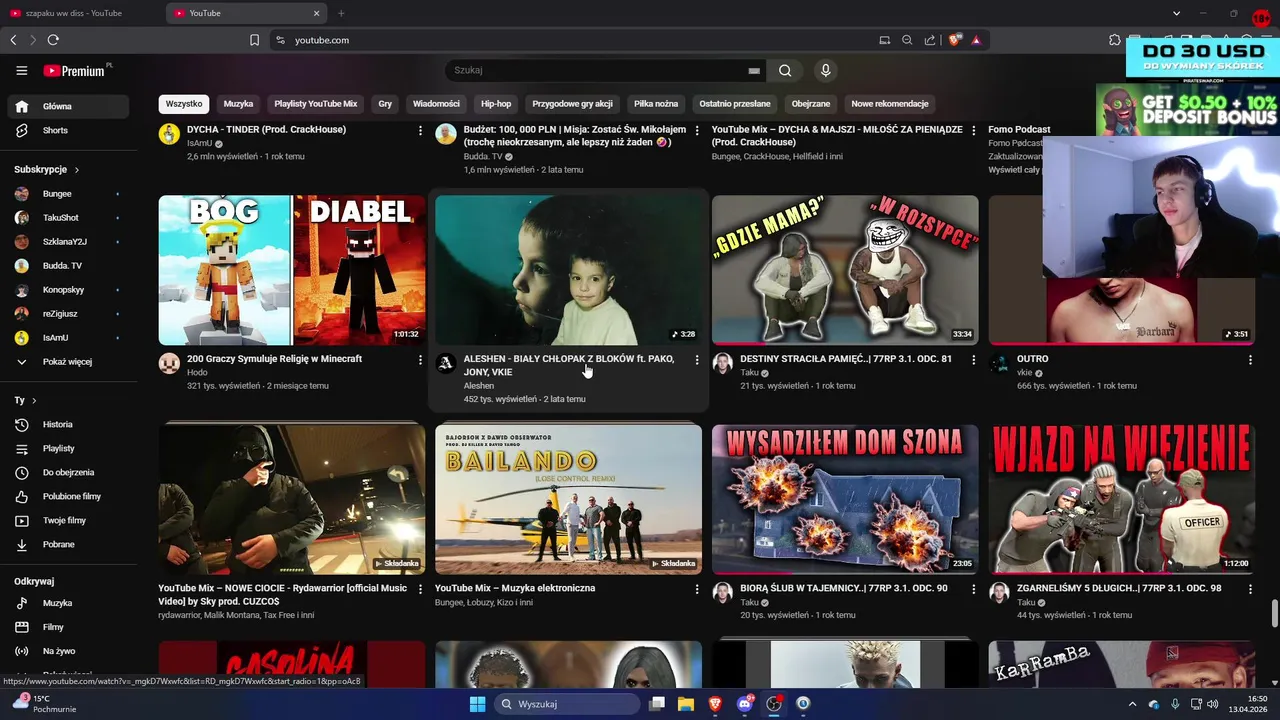This screenshot has width=1280, height=720.
Task: Start voice search with microphone icon
Action: pos(825,70)
